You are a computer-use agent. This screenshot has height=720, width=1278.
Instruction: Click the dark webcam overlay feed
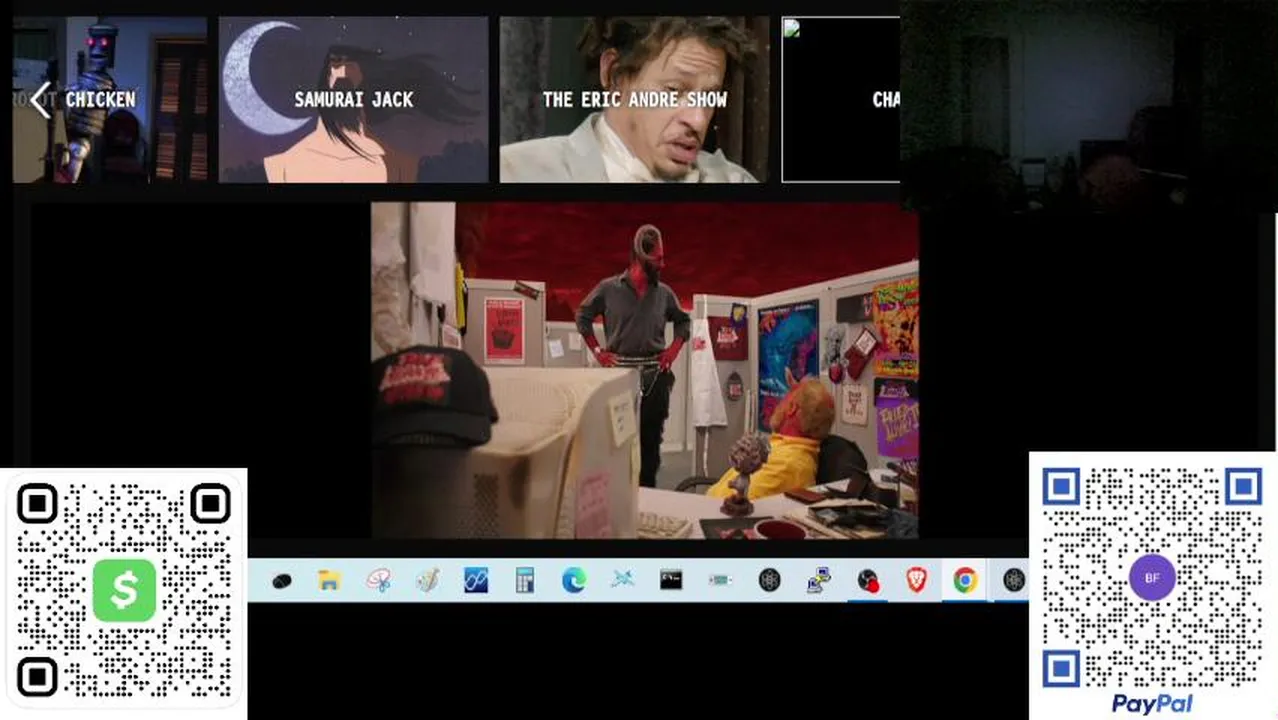1088,105
